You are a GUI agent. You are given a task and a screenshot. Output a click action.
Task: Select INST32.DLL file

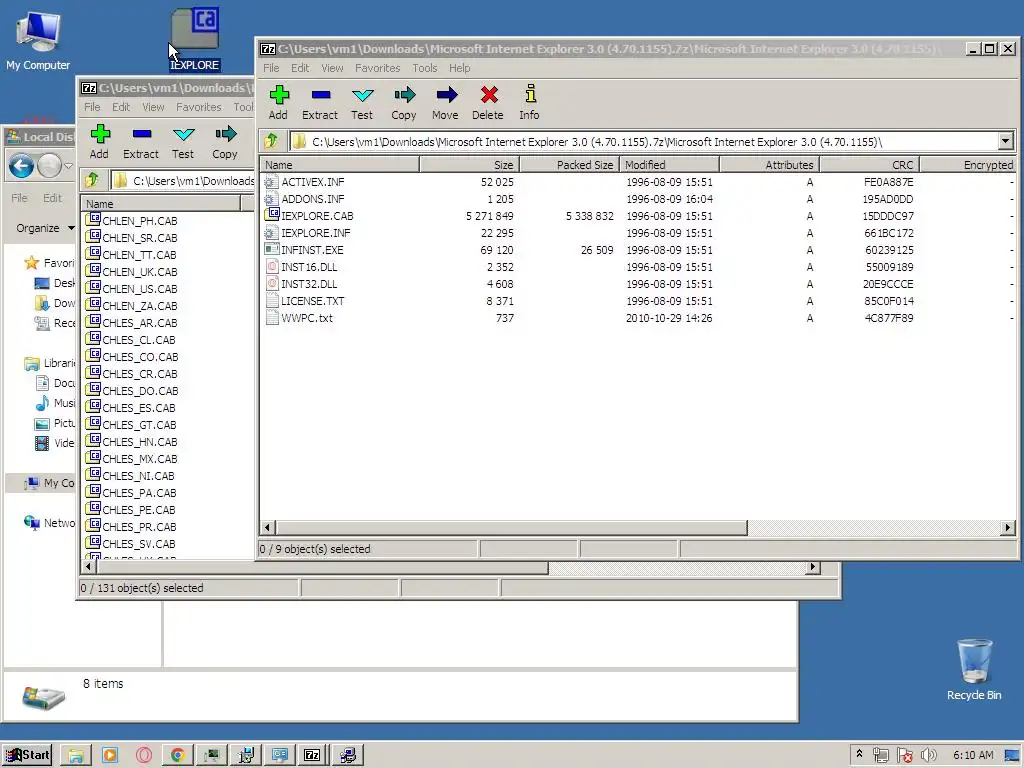(301, 284)
